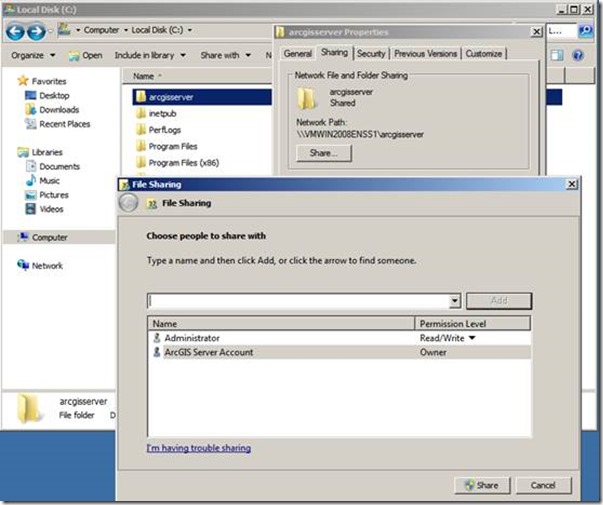
Task: Click the Forward arrow in Explorer window
Action: click(x=37, y=32)
